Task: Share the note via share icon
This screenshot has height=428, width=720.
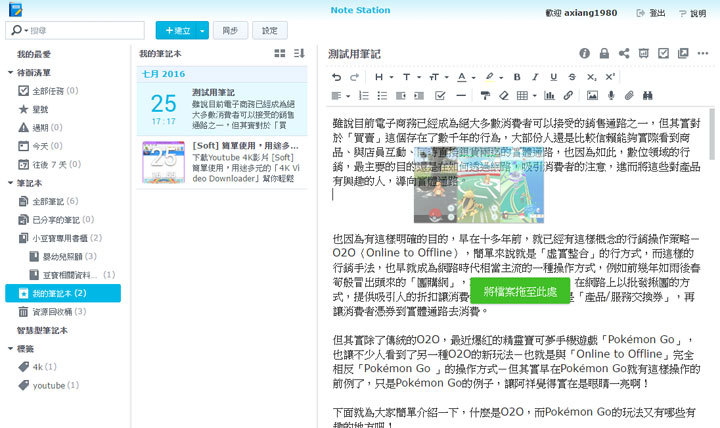Action: pyautogui.click(x=624, y=53)
